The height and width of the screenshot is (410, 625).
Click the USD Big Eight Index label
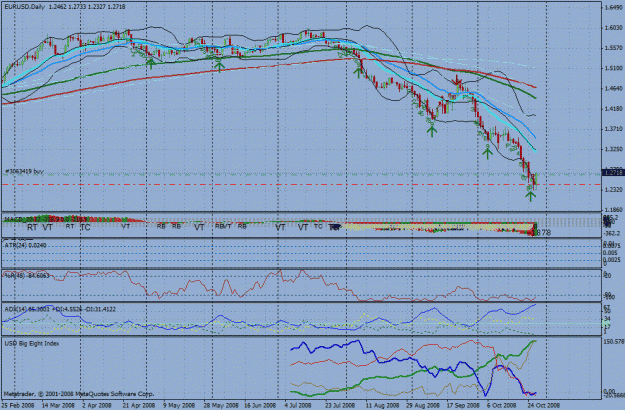click(31, 343)
